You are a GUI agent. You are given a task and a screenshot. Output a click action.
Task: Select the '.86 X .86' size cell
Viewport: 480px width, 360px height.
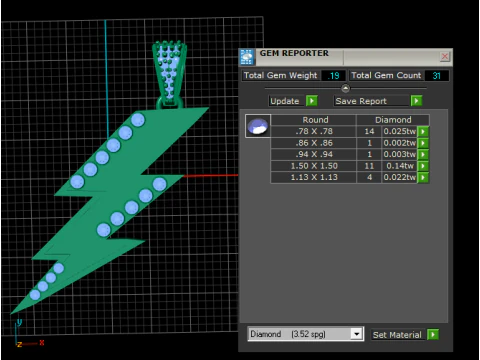(314, 143)
